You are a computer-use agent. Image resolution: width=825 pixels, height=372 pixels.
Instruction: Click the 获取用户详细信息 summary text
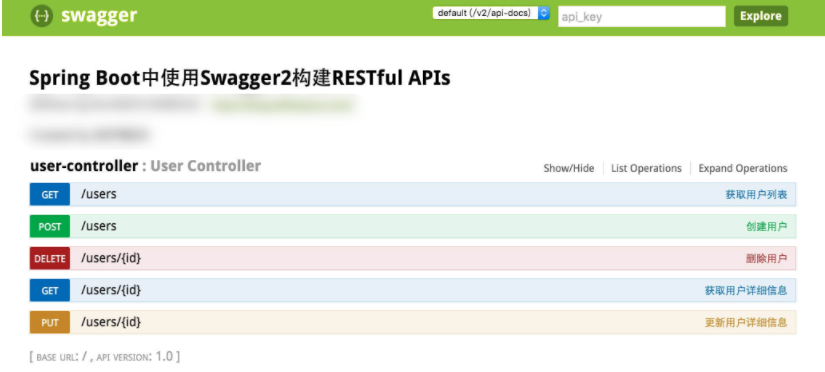pos(746,290)
